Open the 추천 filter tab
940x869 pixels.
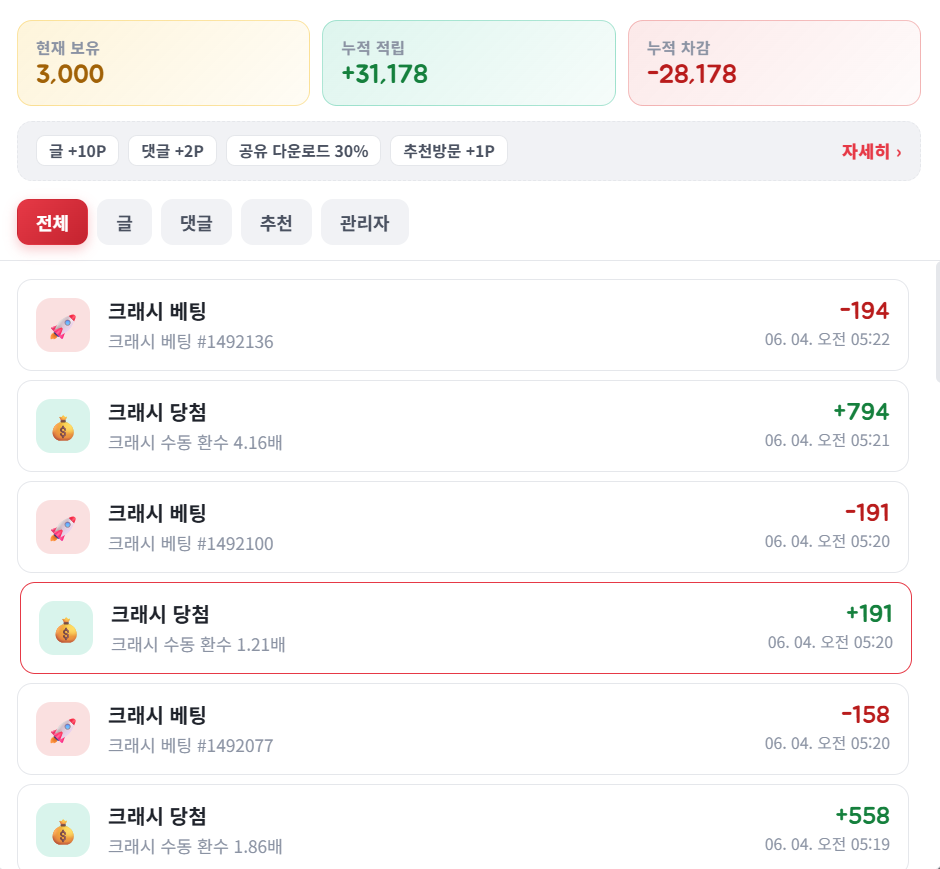[x=276, y=222]
